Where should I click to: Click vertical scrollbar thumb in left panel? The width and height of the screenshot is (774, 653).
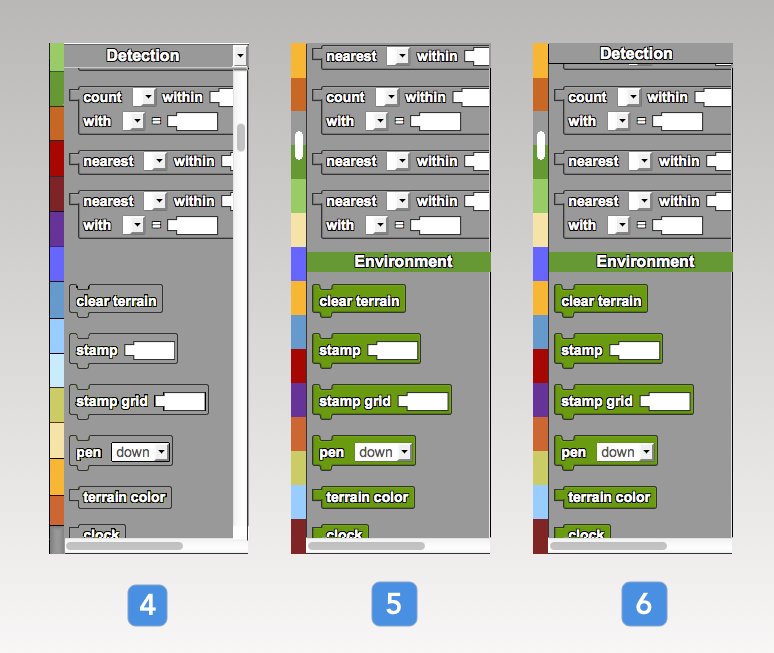241,137
